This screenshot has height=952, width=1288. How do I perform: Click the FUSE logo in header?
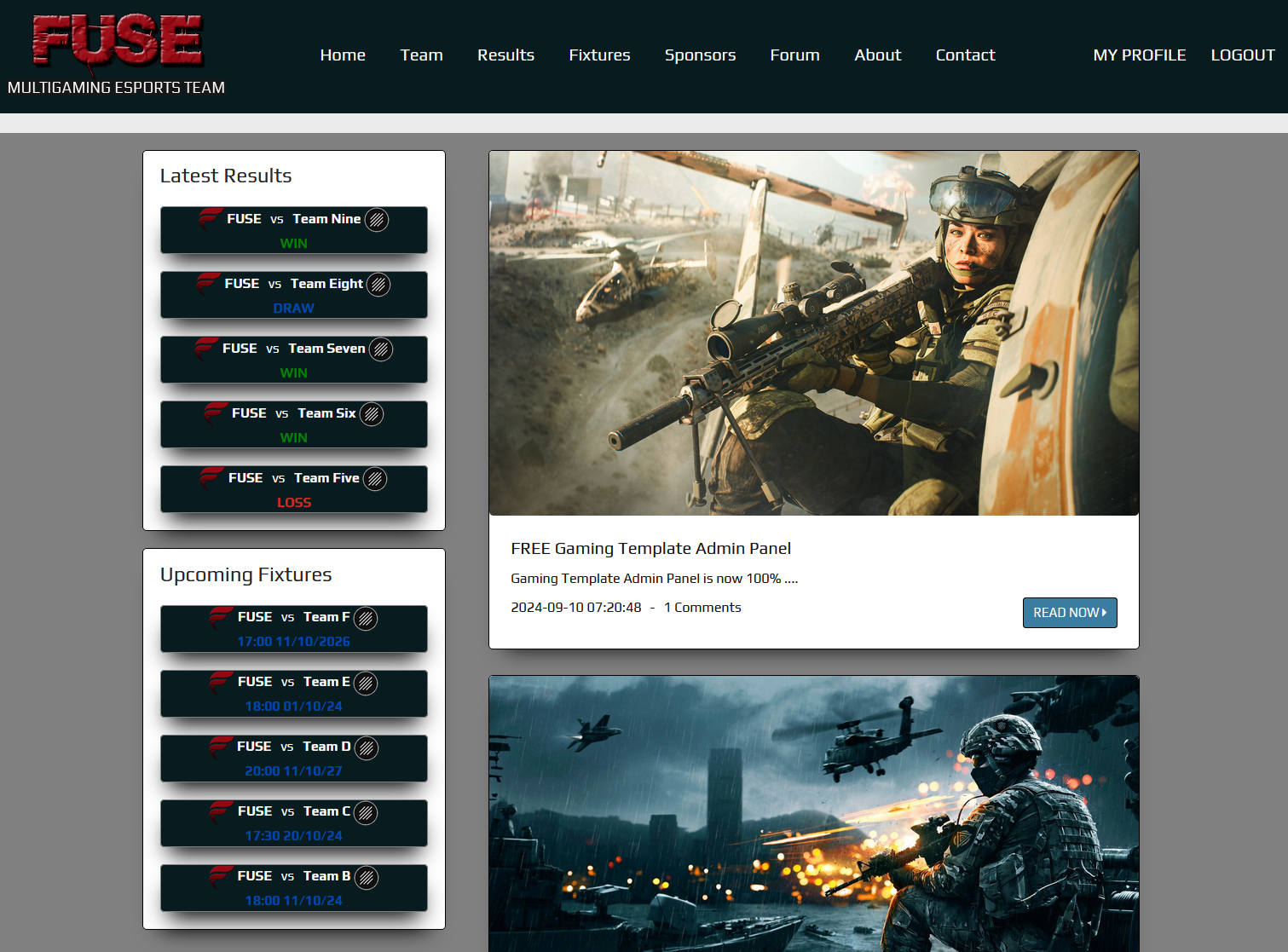pyautogui.click(x=117, y=40)
